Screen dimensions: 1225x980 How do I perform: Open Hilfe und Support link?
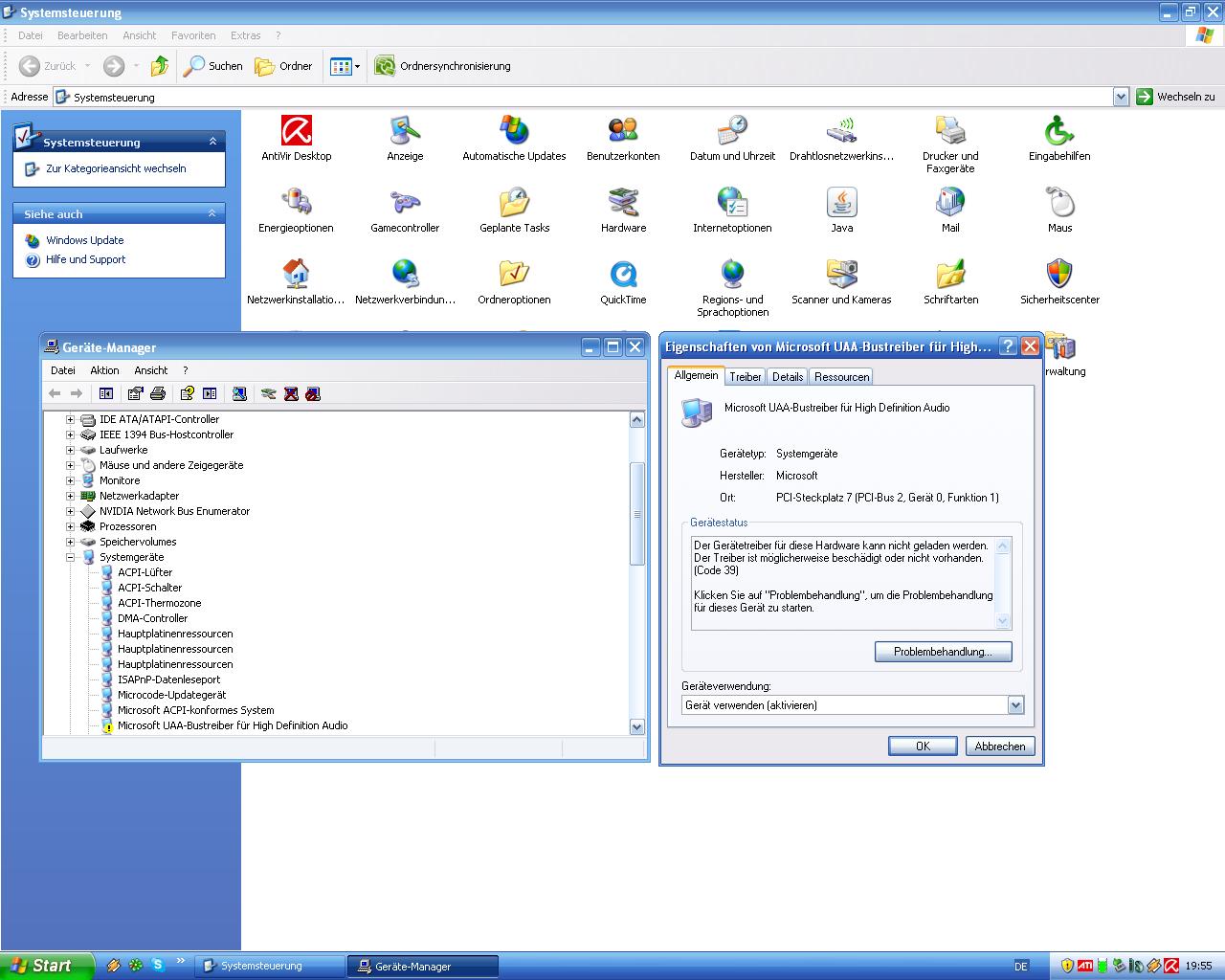pyautogui.click(x=86, y=259)
